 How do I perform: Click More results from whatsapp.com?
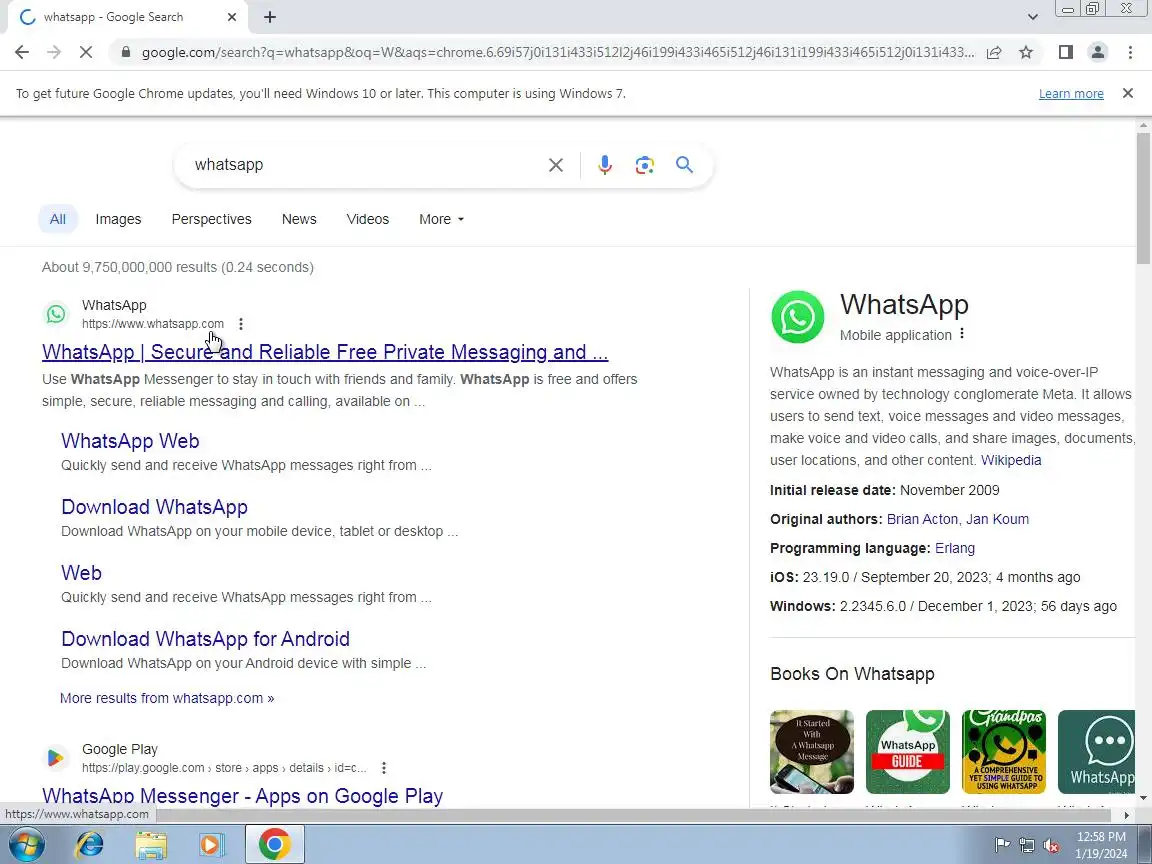[x=167, y=698]
